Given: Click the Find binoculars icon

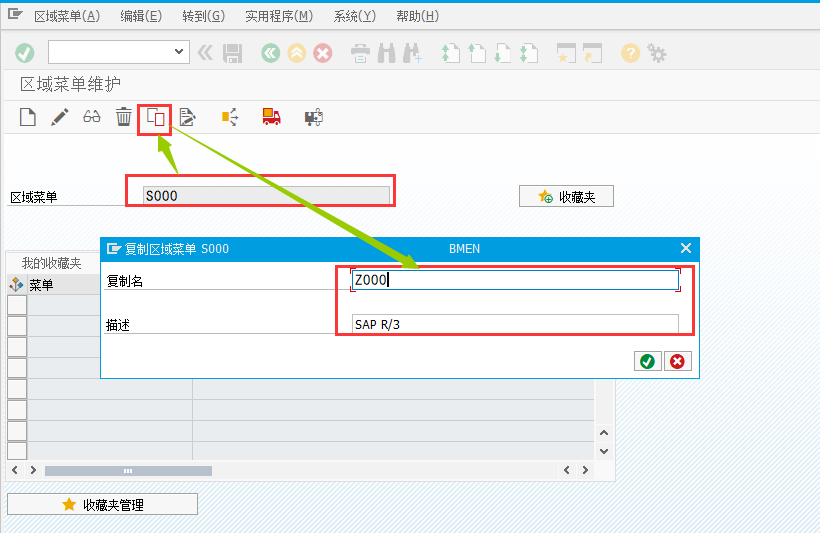Looking at the screenshot, I should click(386, 53).
